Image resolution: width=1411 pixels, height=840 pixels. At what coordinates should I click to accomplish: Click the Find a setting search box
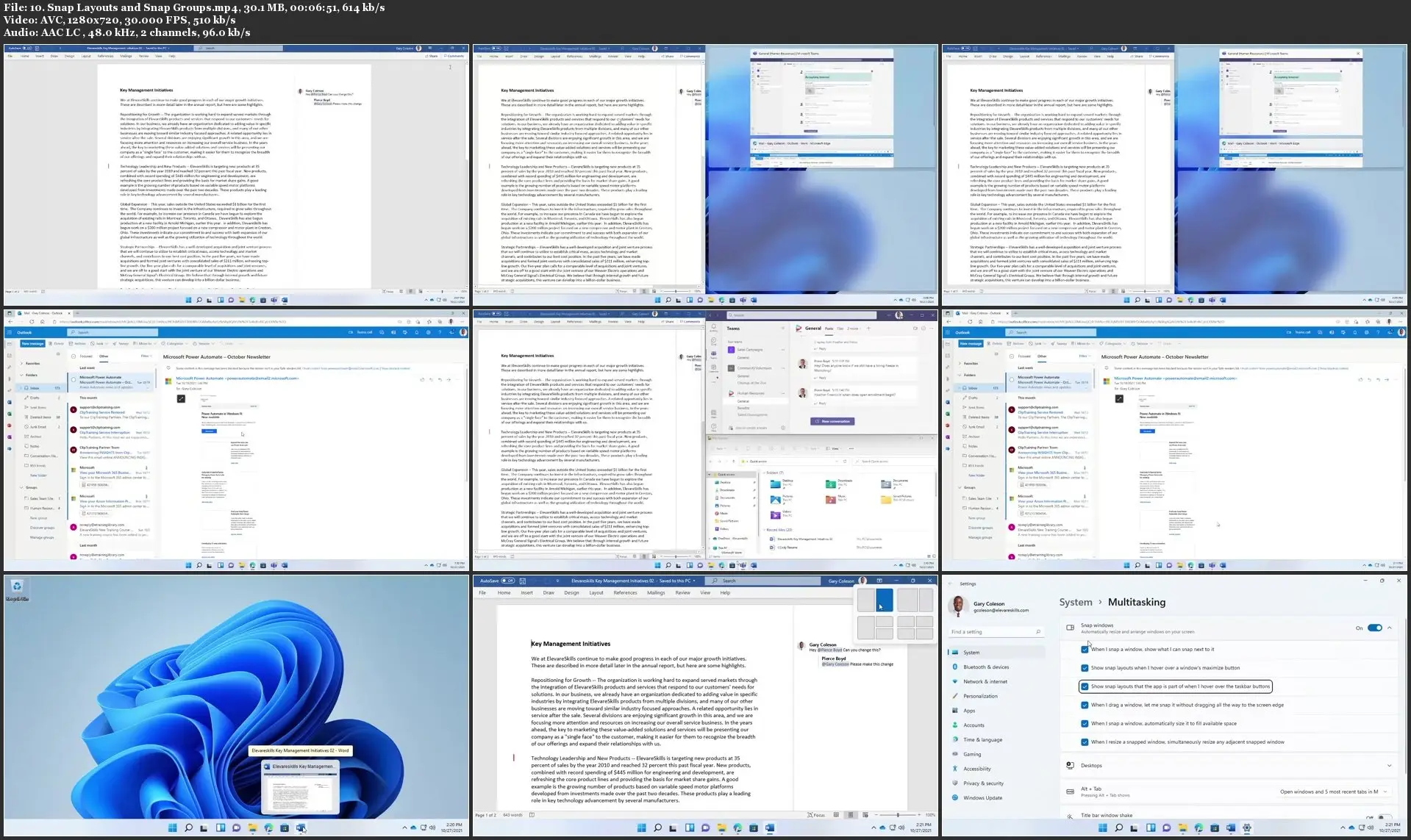point(996,632)
